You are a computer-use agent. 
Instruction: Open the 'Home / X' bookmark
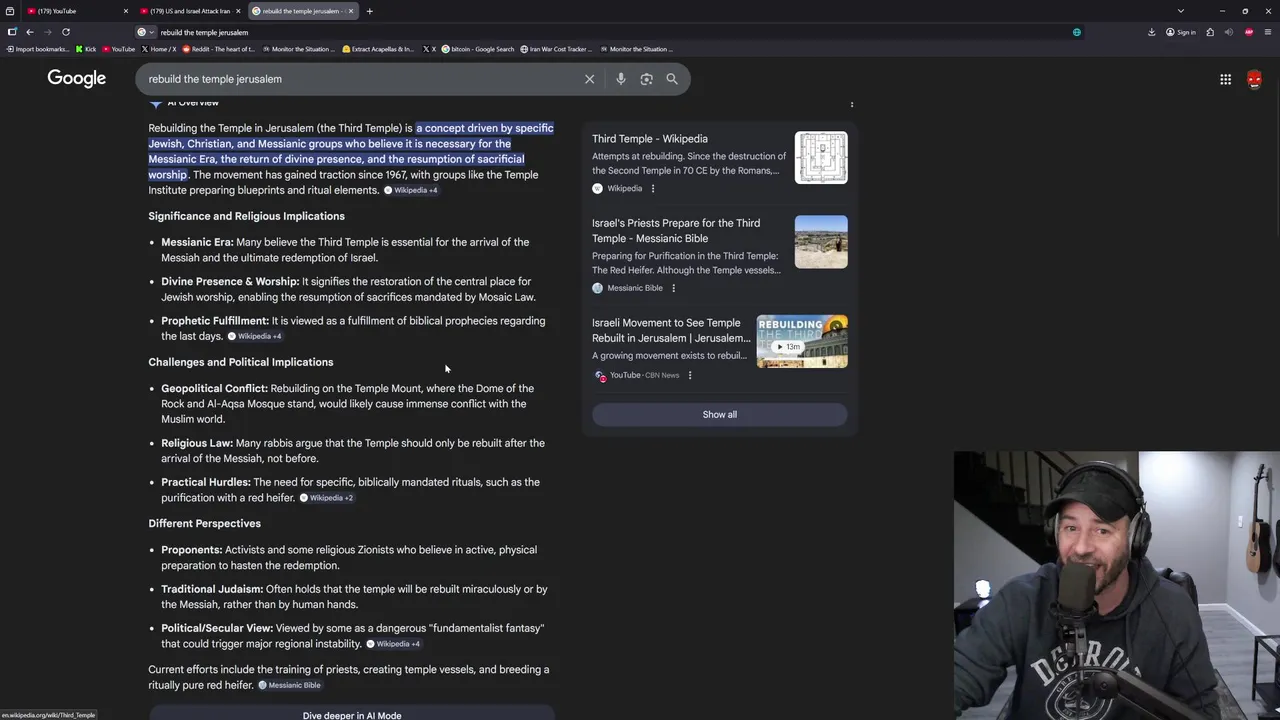[x=159, y=49]
